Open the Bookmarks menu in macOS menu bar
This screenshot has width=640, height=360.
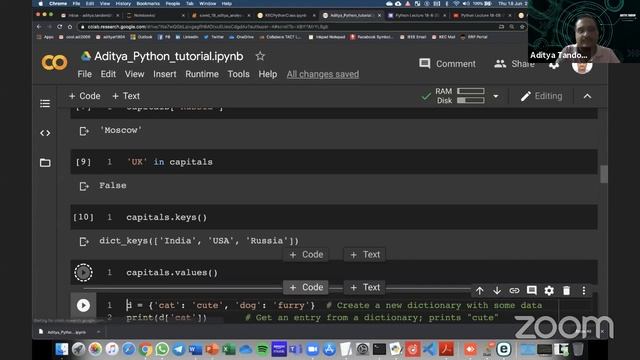148,3
